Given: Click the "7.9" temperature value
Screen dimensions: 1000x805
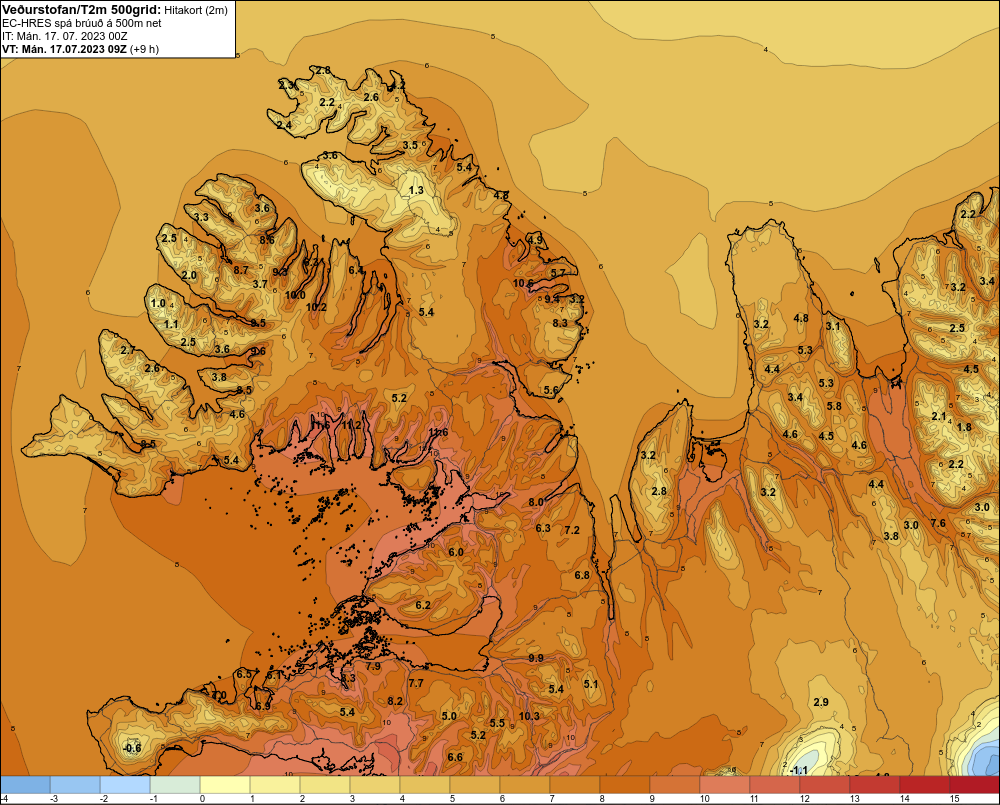Looking at the screenshot, I should pos(372,666).
